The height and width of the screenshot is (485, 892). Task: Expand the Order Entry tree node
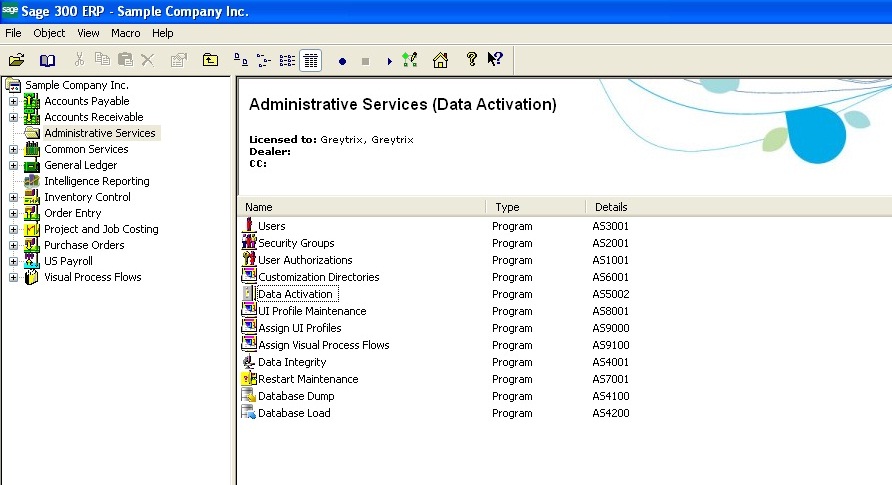click(13, 213)
